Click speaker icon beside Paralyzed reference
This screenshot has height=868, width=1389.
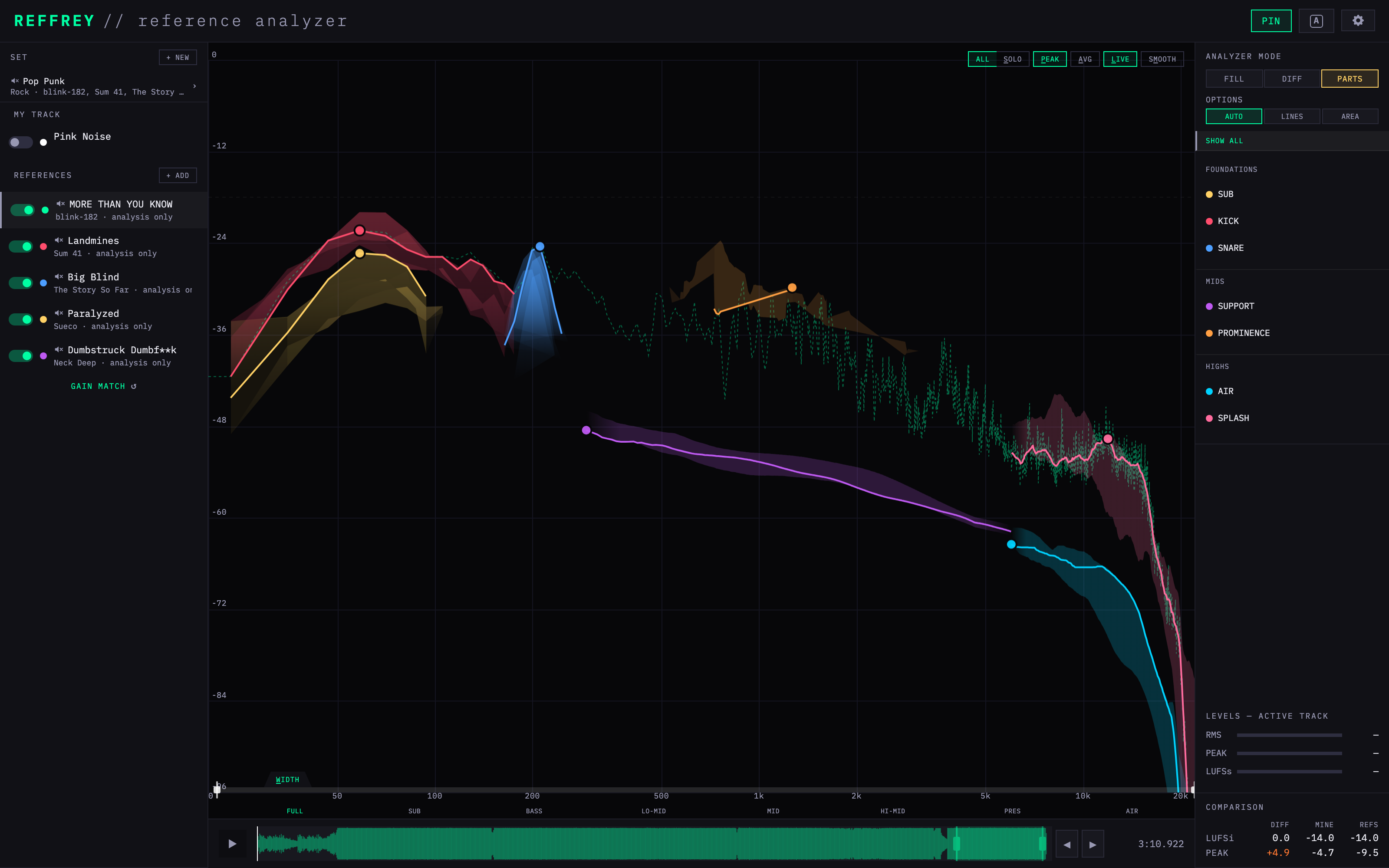[59, 313]
